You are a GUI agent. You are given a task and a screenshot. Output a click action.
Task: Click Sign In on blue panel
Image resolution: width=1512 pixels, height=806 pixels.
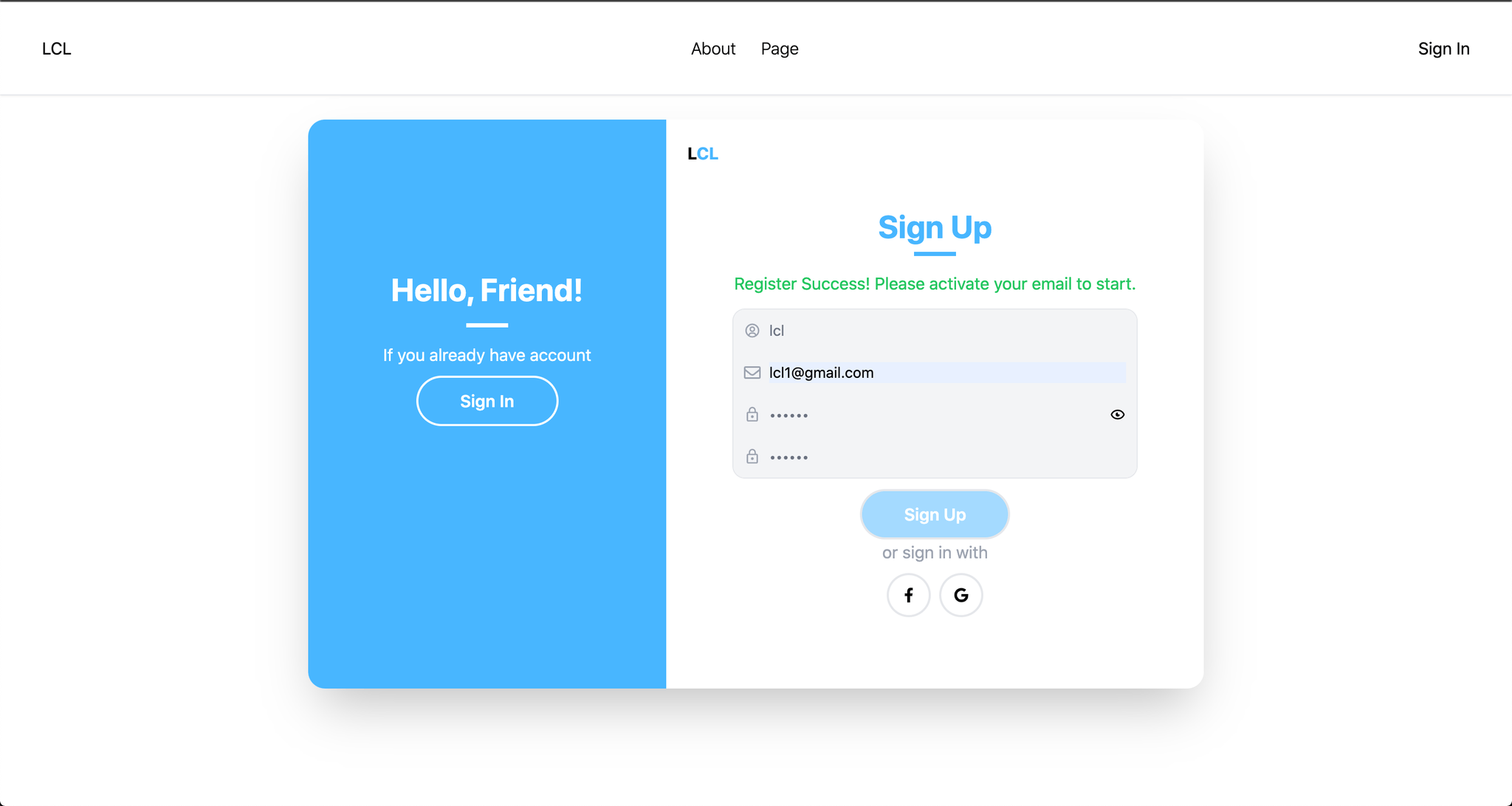[x=487, y=401]
